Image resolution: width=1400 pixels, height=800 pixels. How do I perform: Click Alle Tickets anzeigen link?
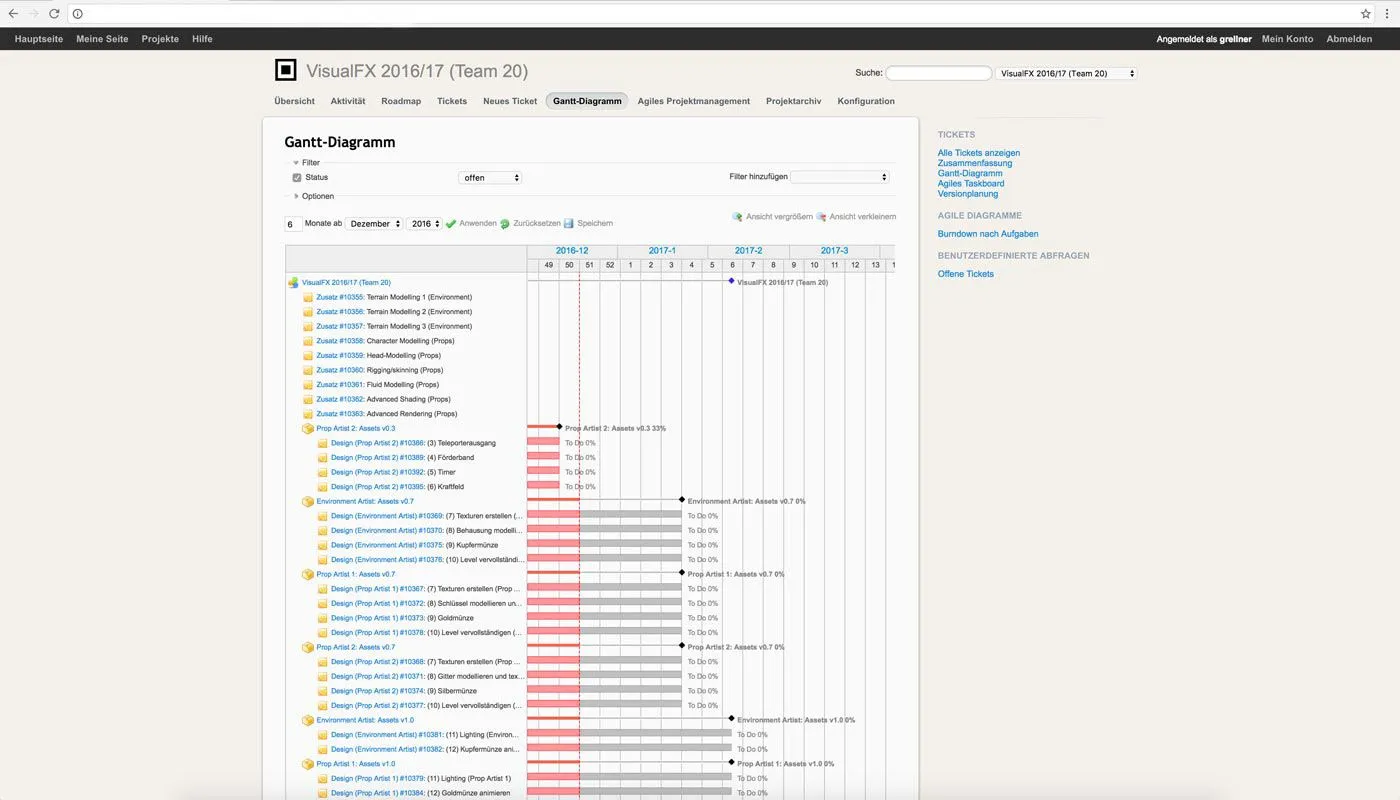(979, 153)
